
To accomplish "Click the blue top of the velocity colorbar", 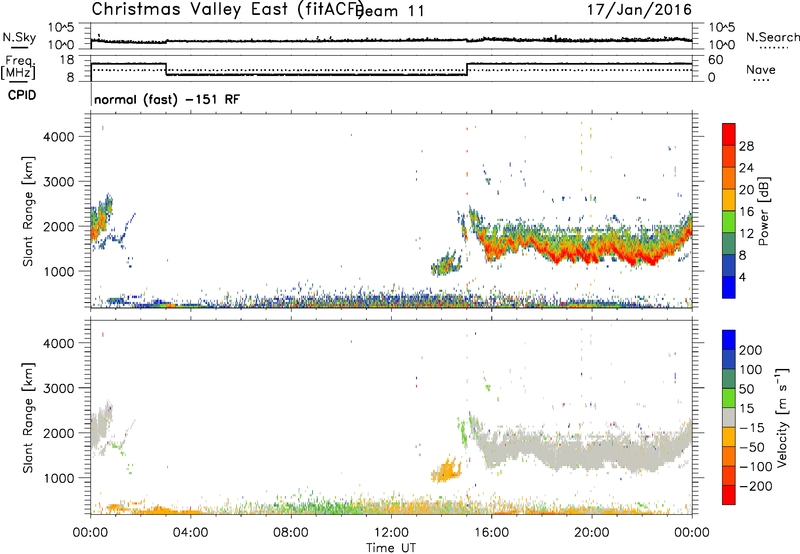I will pyautogui.click(x=729, y=340).
